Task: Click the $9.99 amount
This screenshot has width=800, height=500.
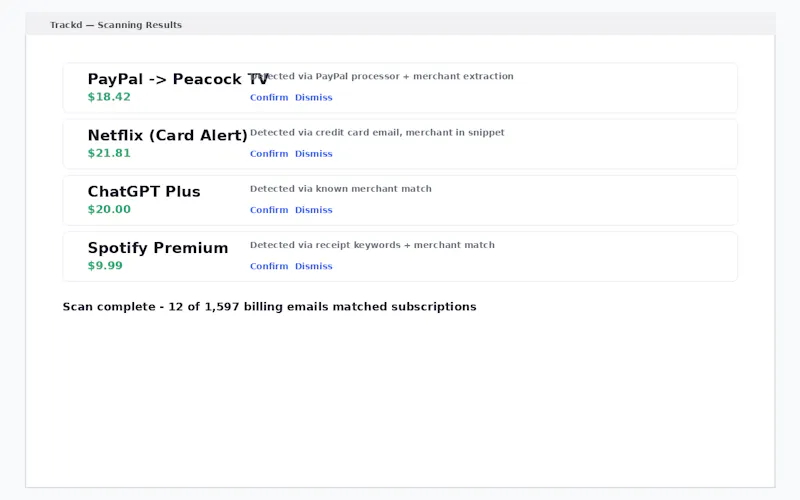Action: pyautogui.click(x=105, y=265)
